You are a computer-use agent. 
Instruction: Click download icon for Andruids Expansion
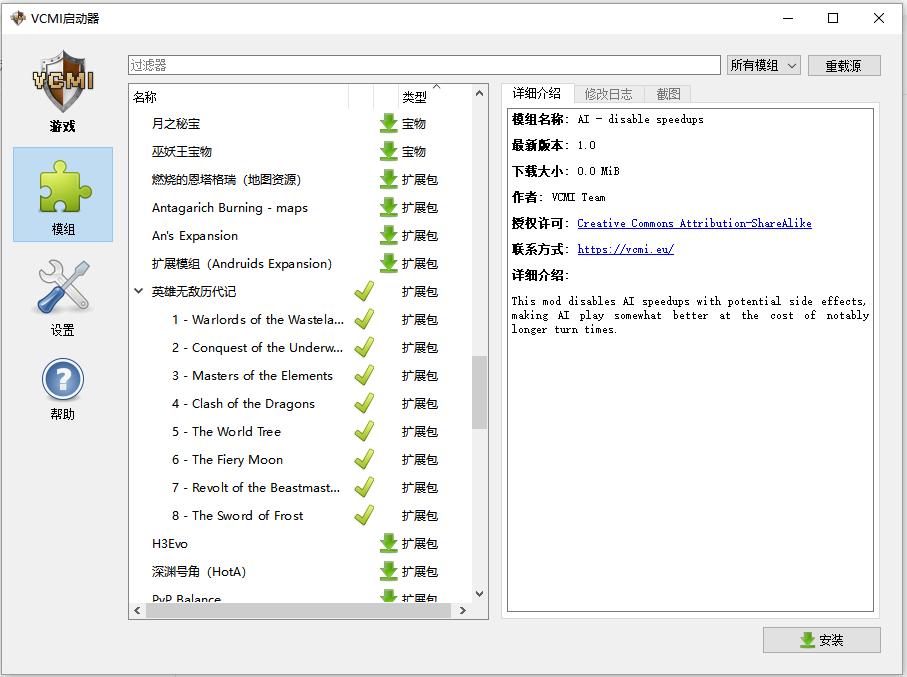click(x=388, y=263)
